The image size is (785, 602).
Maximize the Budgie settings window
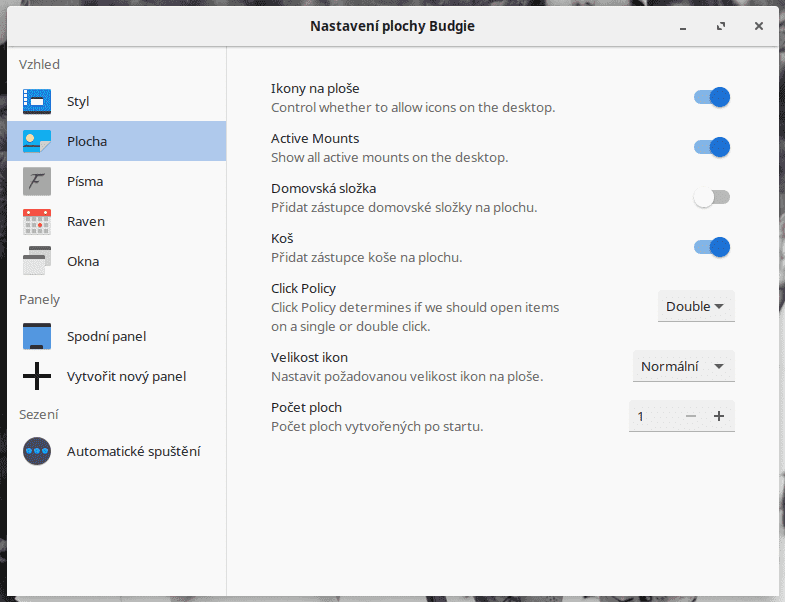pos(720,26)
